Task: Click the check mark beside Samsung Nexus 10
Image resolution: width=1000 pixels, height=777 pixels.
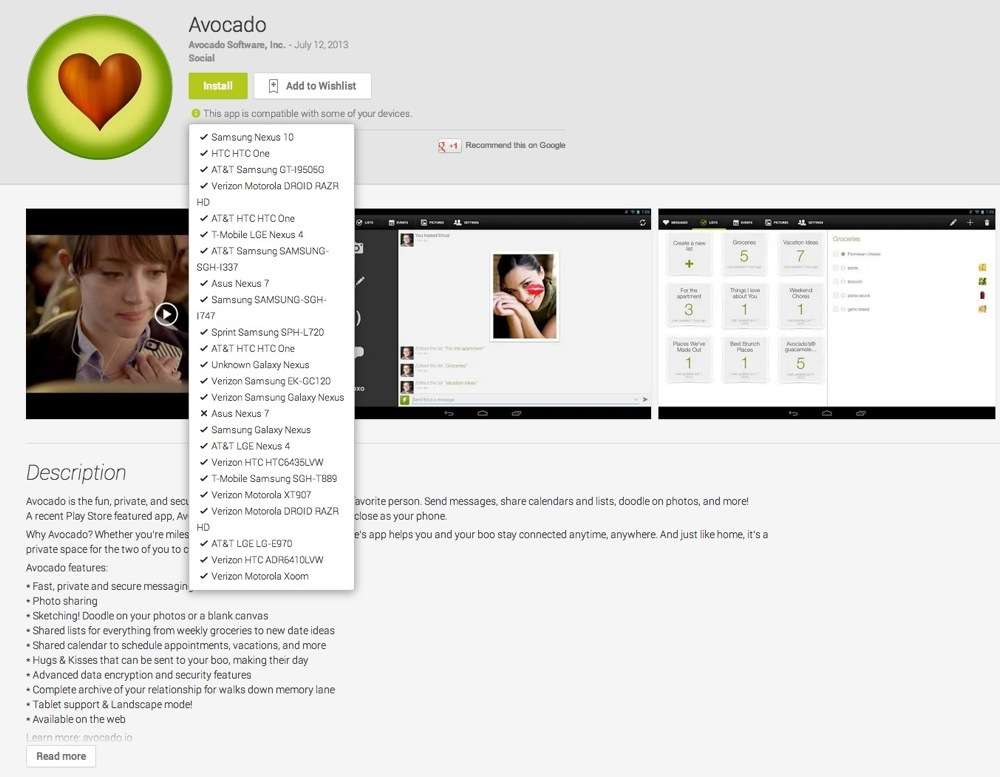Action: [x=204, y=137]
